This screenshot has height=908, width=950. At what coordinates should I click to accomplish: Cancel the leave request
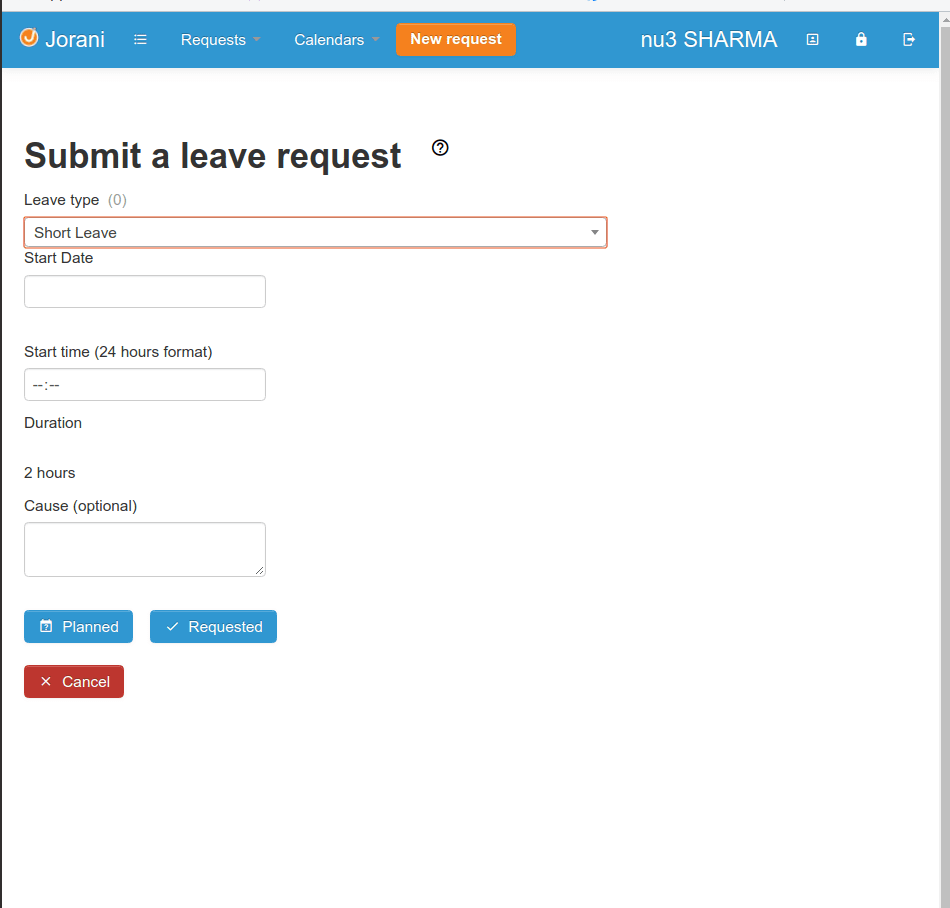point(74,682)
